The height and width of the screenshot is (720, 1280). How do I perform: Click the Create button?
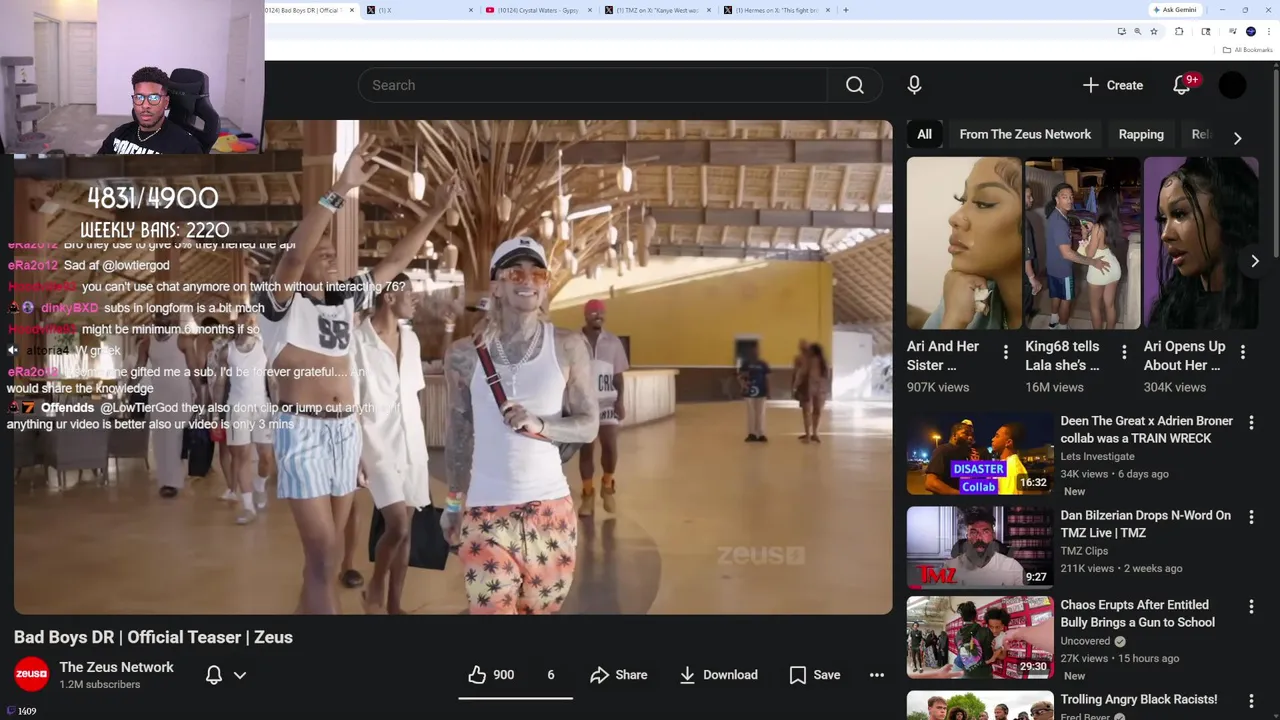coord(1112,85)
